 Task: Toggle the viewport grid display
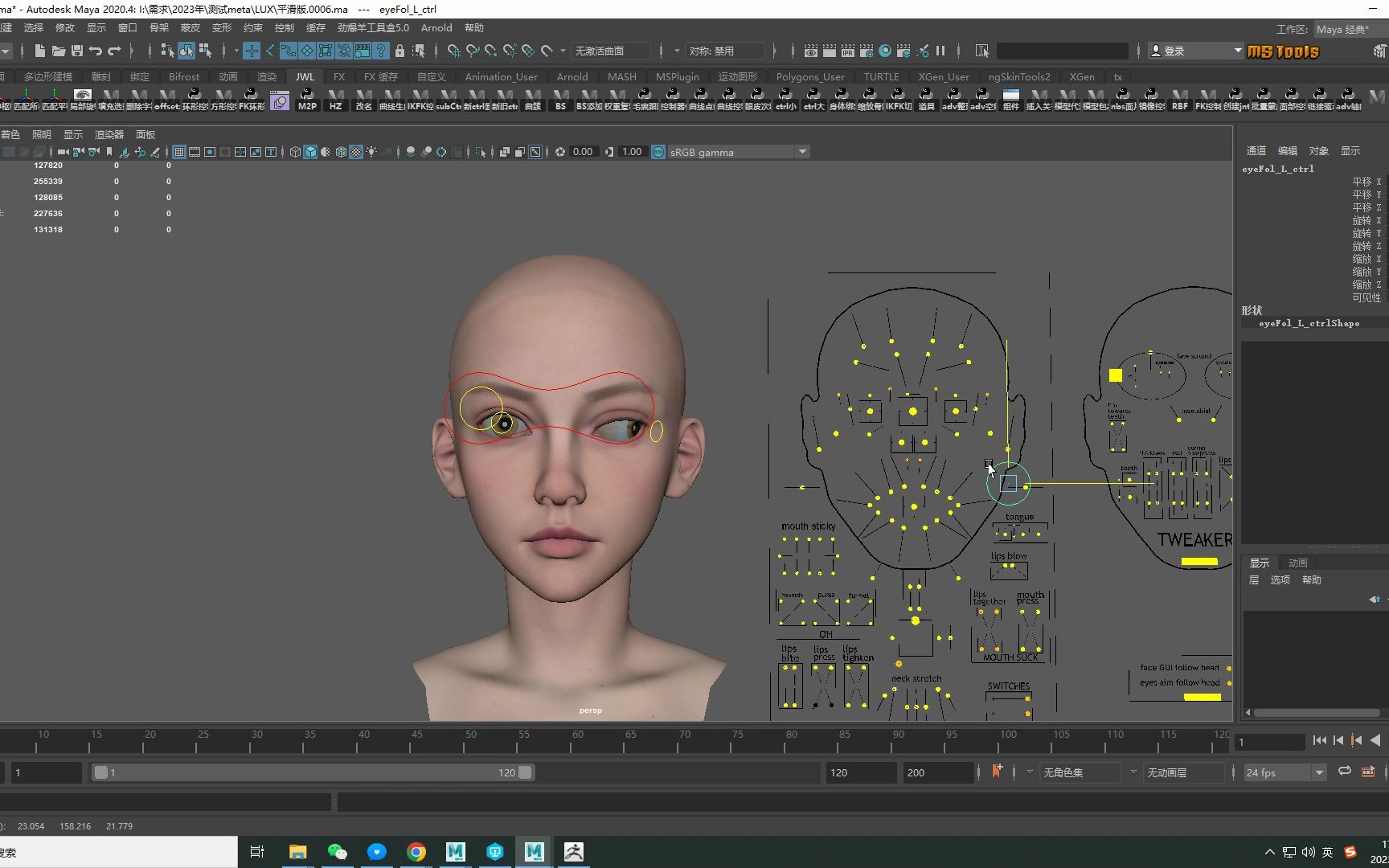coord(179,152)
